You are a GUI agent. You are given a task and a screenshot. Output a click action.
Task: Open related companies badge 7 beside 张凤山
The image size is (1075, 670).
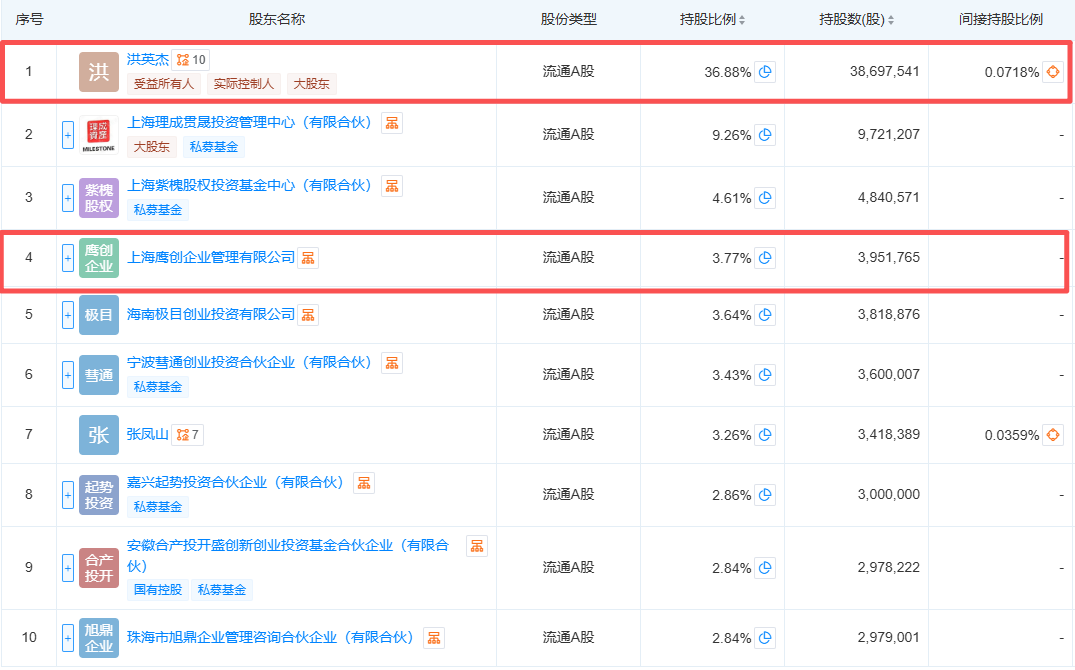[187, 435]
